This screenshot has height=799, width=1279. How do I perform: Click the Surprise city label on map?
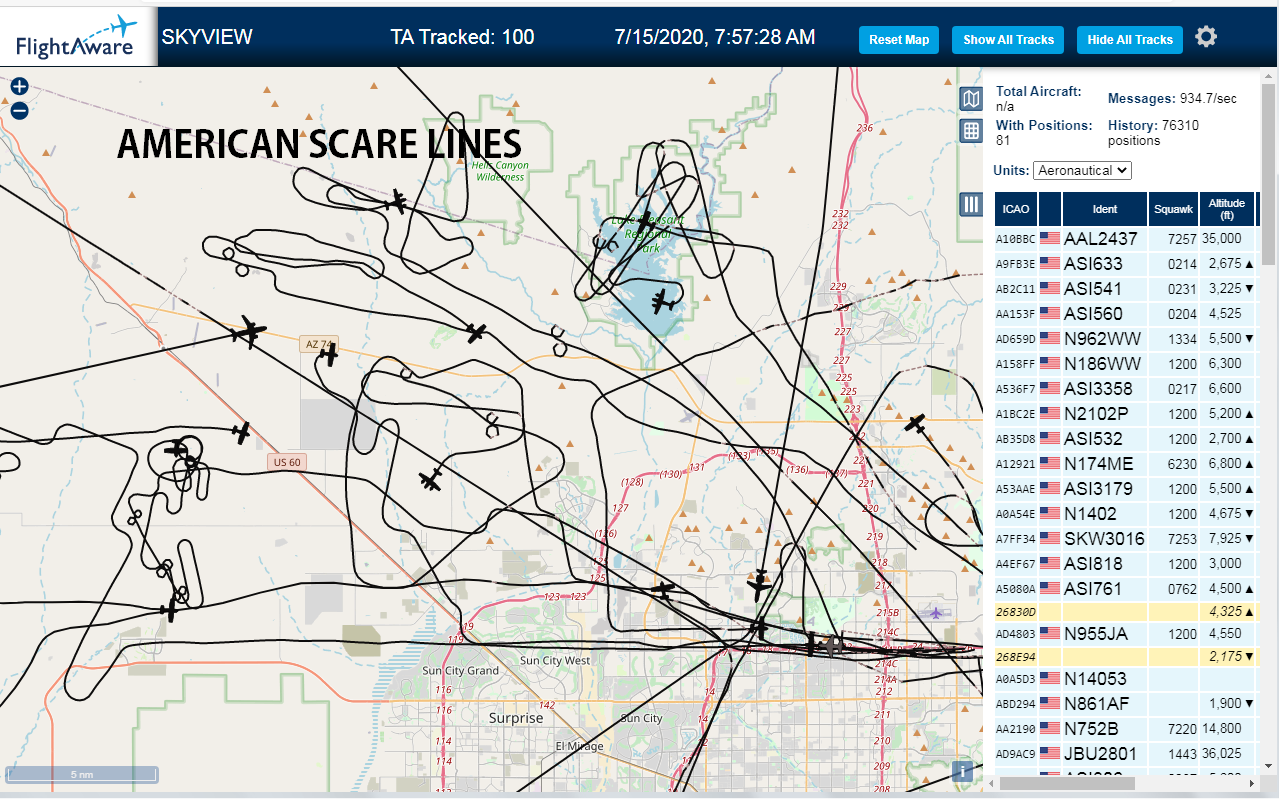pos(516,718)
